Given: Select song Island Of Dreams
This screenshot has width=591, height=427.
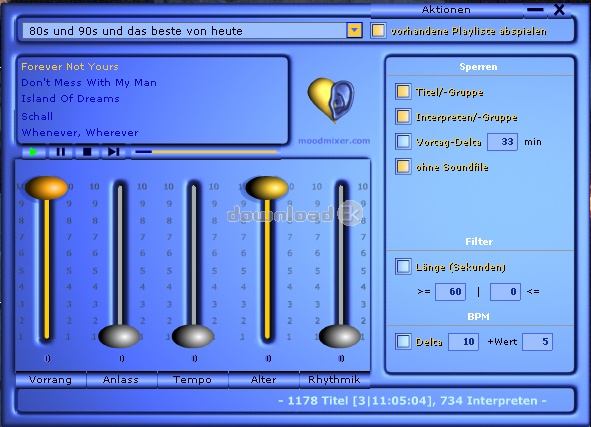Looking at the screenshot, I should (x=70, y=98).
